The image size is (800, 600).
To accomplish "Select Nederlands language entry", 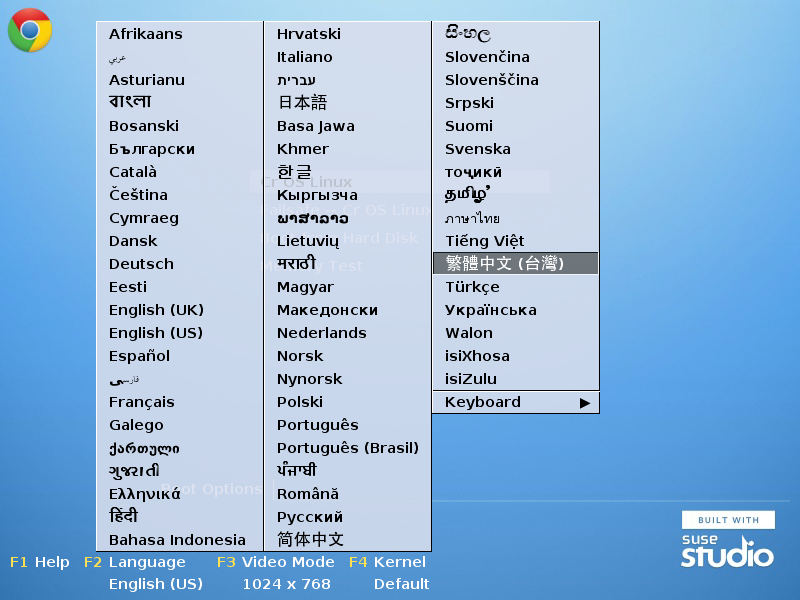I will [x=321, y=333].
